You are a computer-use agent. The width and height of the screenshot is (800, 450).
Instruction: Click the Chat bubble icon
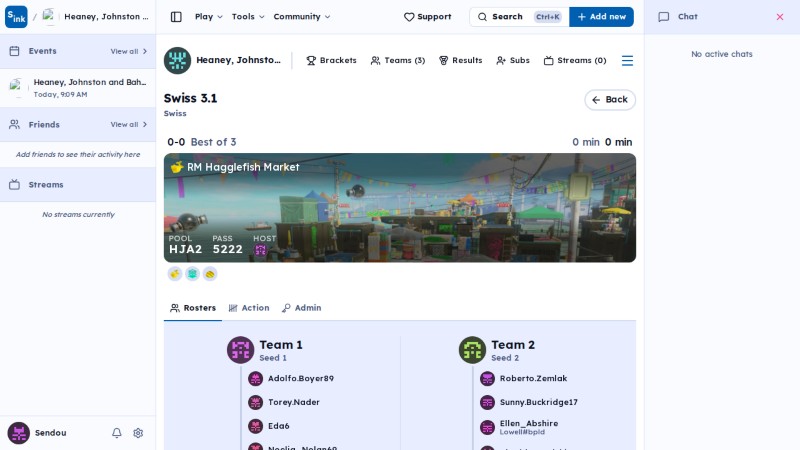point(663,17)
